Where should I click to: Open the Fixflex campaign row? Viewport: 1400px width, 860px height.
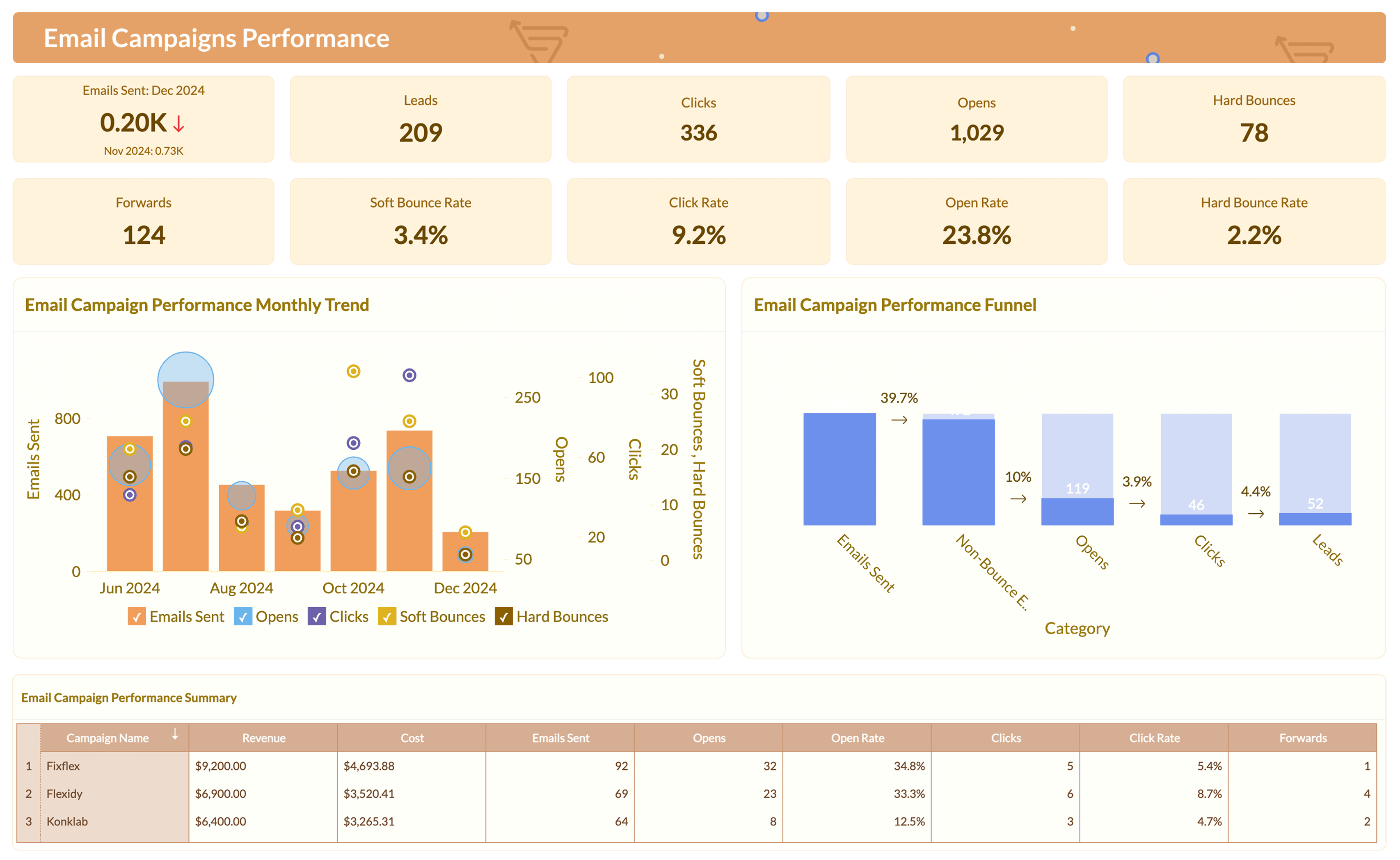click(x=63, y=766)
